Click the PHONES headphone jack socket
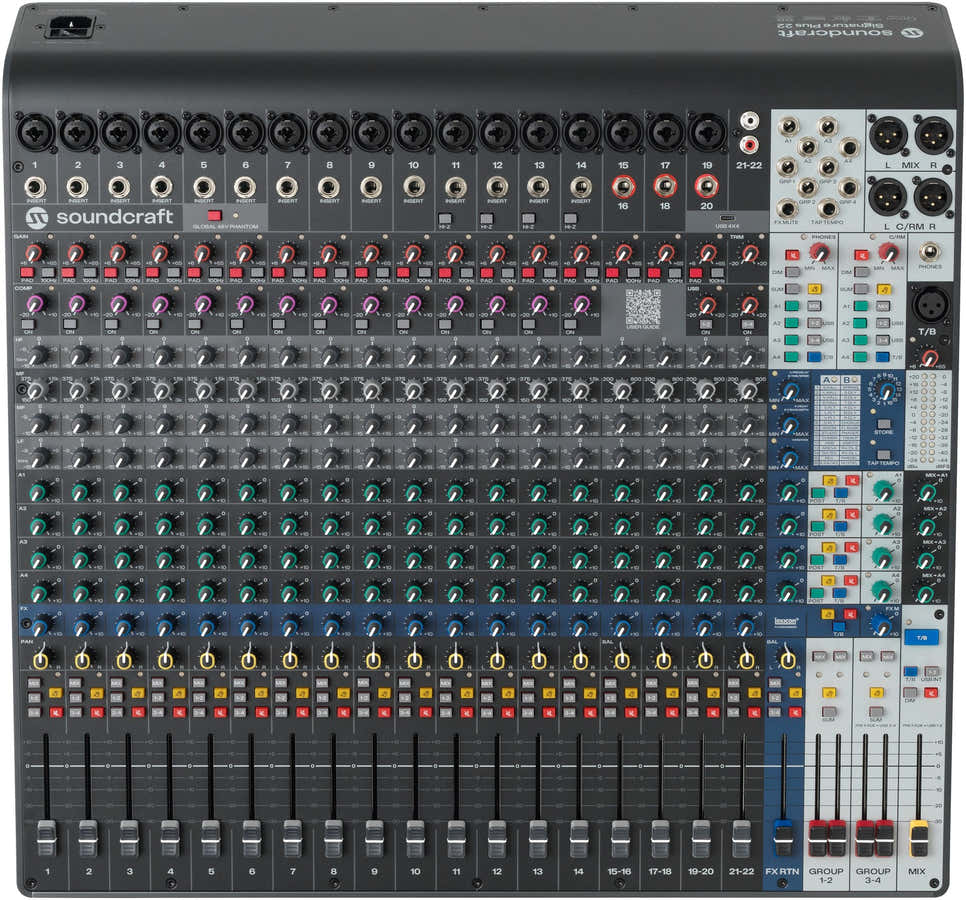Viewport: 966px width, 900px height. pyautogui.click(x=930, y=252)
